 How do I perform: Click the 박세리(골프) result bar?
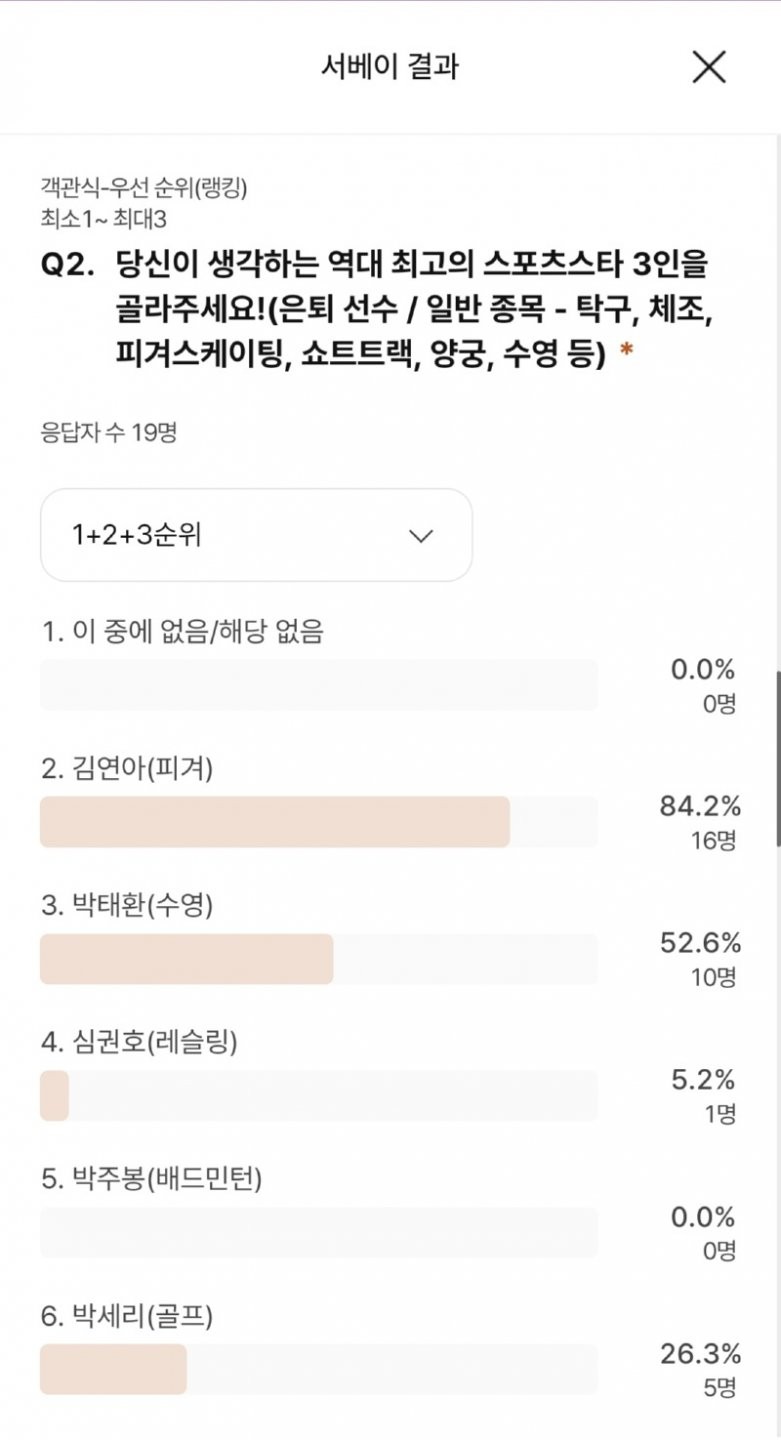coord(318,1369)
